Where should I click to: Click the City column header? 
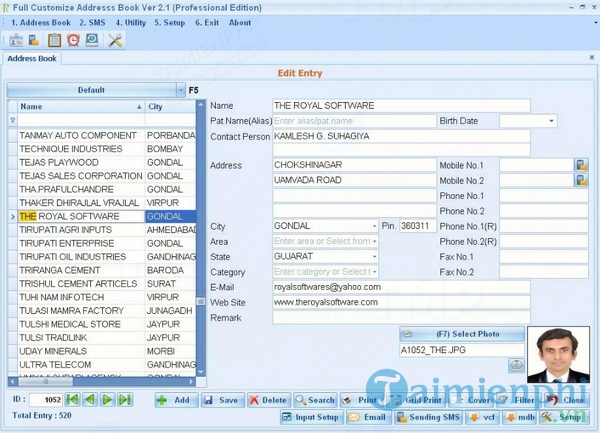point(170,107)
